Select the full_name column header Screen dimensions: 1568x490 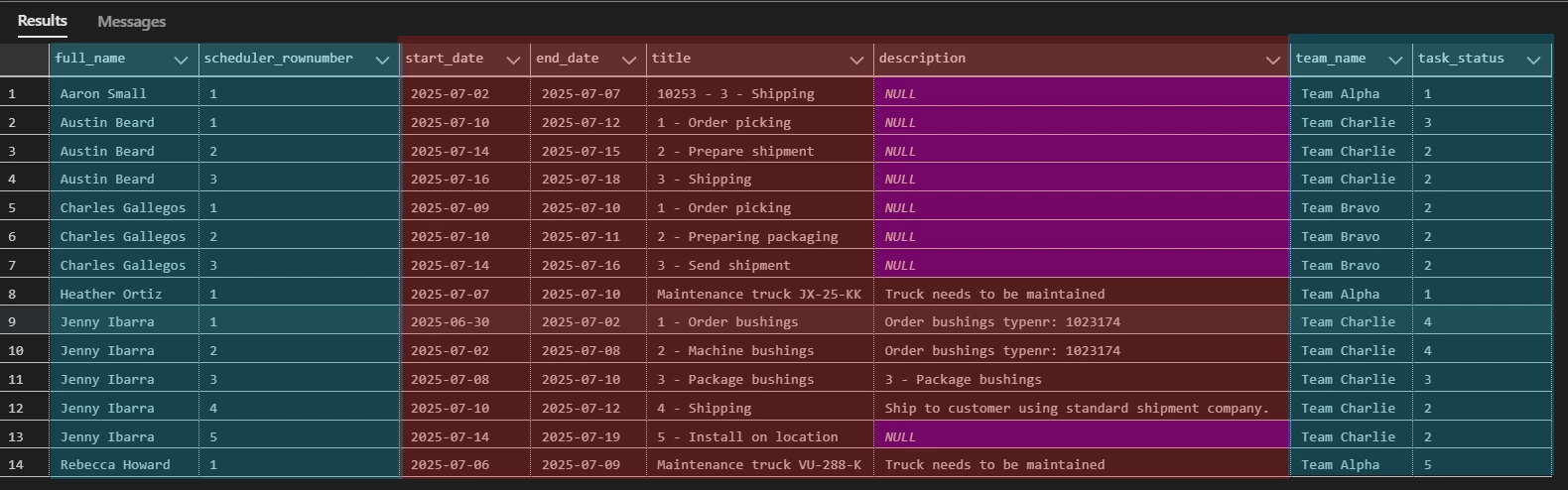(x=124, y=60)
